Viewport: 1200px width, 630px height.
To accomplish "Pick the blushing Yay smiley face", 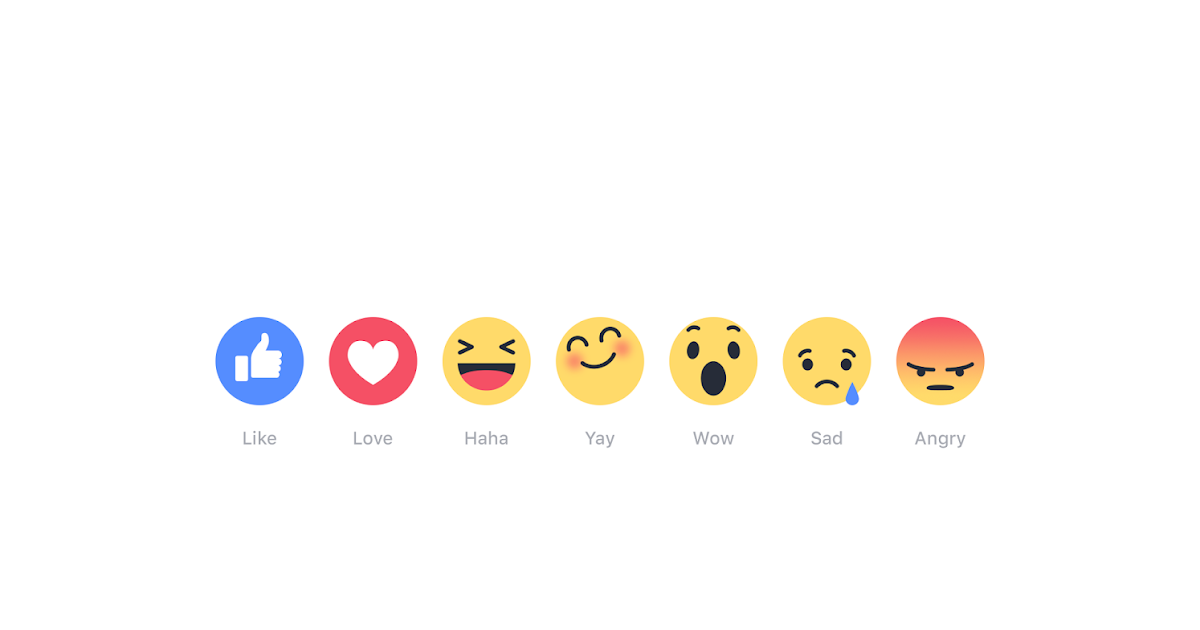I will 600,361.
